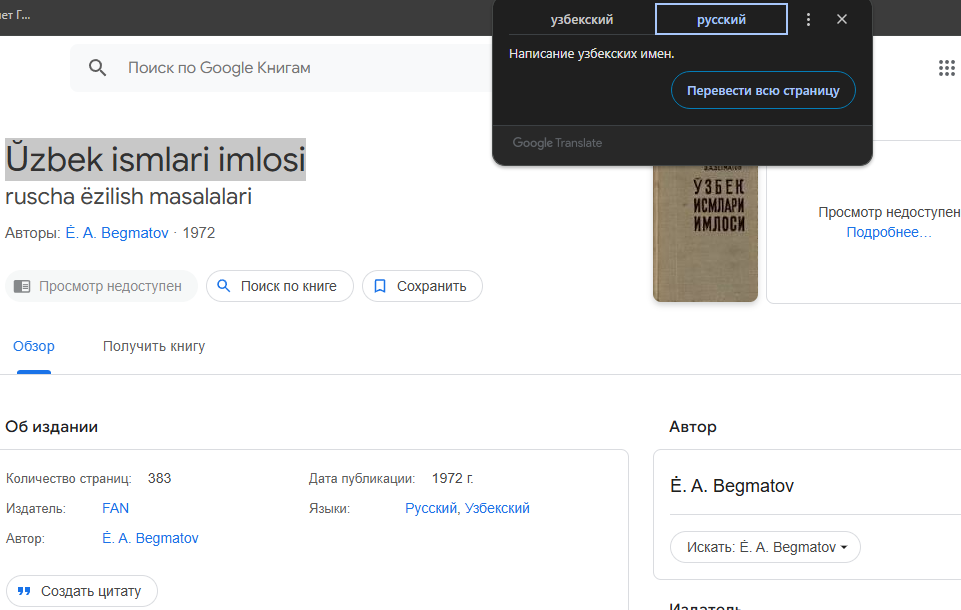
Task: Click the Search in book button
Action: tap(279, 286)
